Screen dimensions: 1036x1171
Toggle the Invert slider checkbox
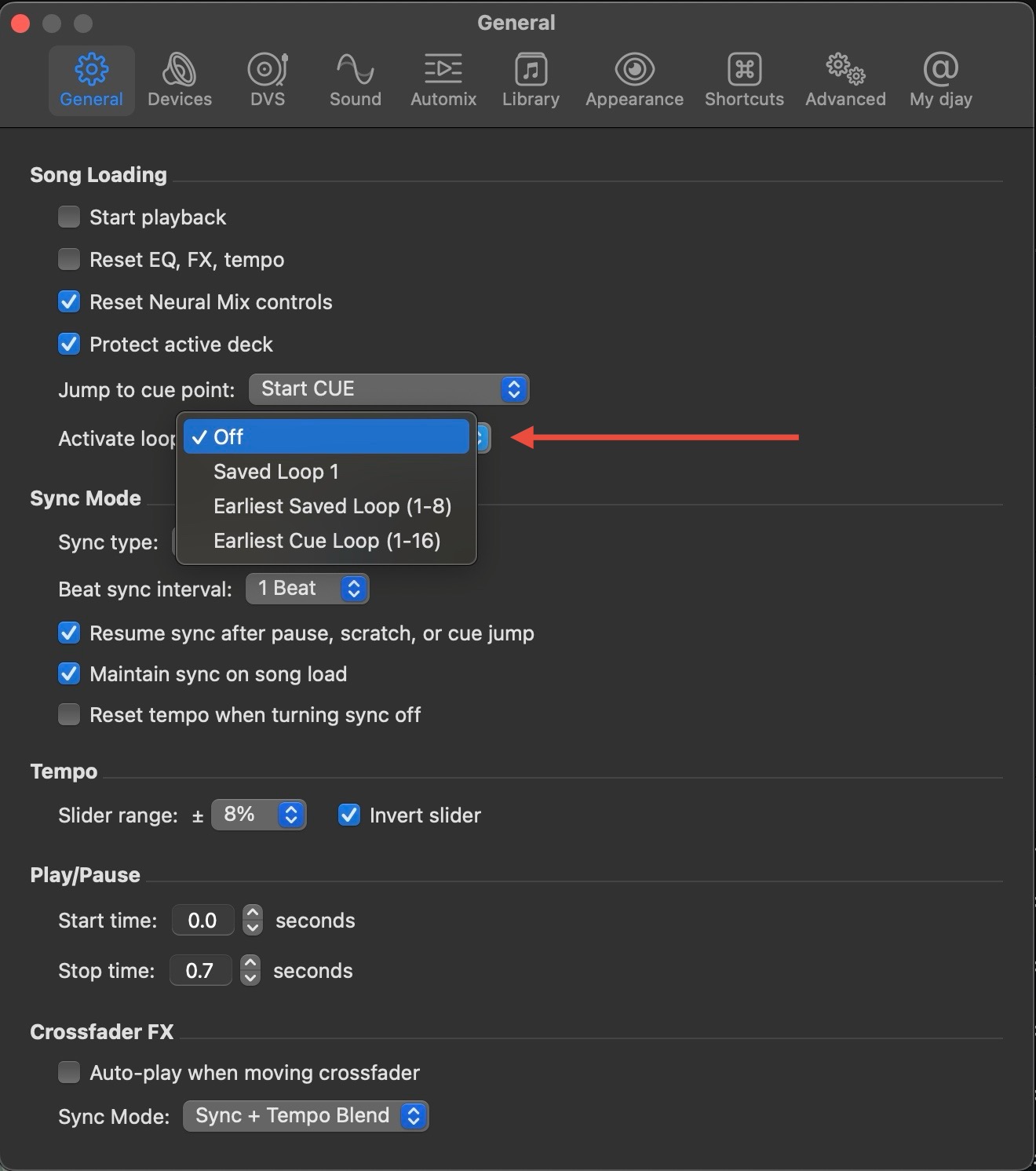point(349,815)
